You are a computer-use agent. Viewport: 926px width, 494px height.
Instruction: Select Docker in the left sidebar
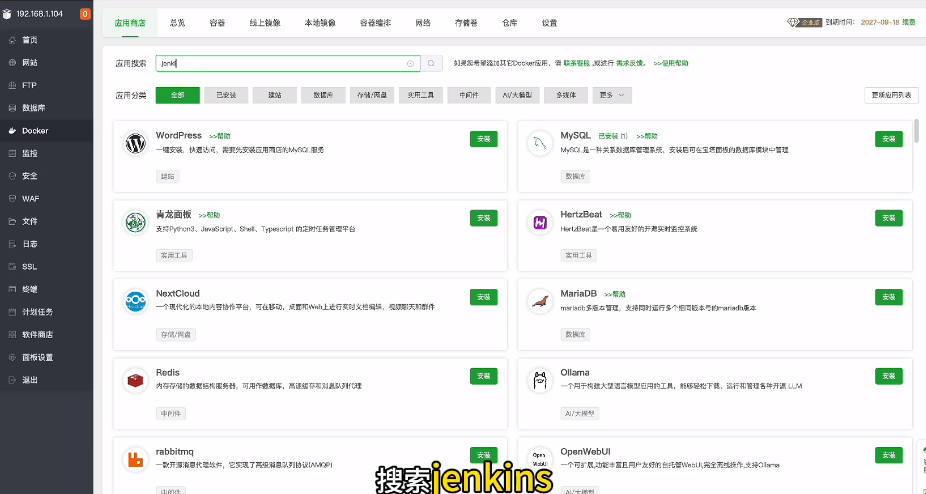point(46,131)
